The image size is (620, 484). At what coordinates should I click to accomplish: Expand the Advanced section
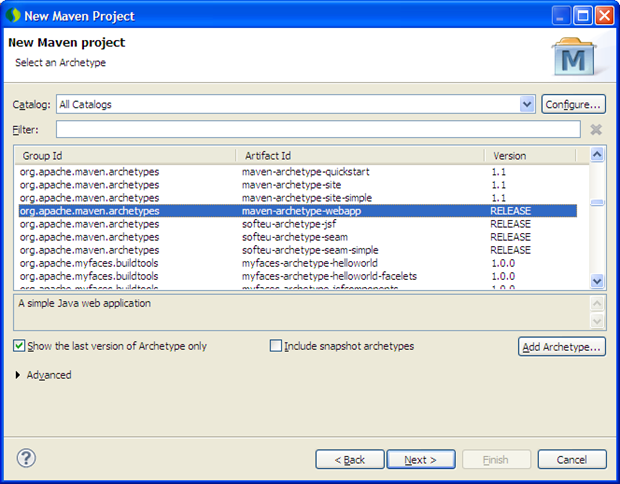(18, 375)
